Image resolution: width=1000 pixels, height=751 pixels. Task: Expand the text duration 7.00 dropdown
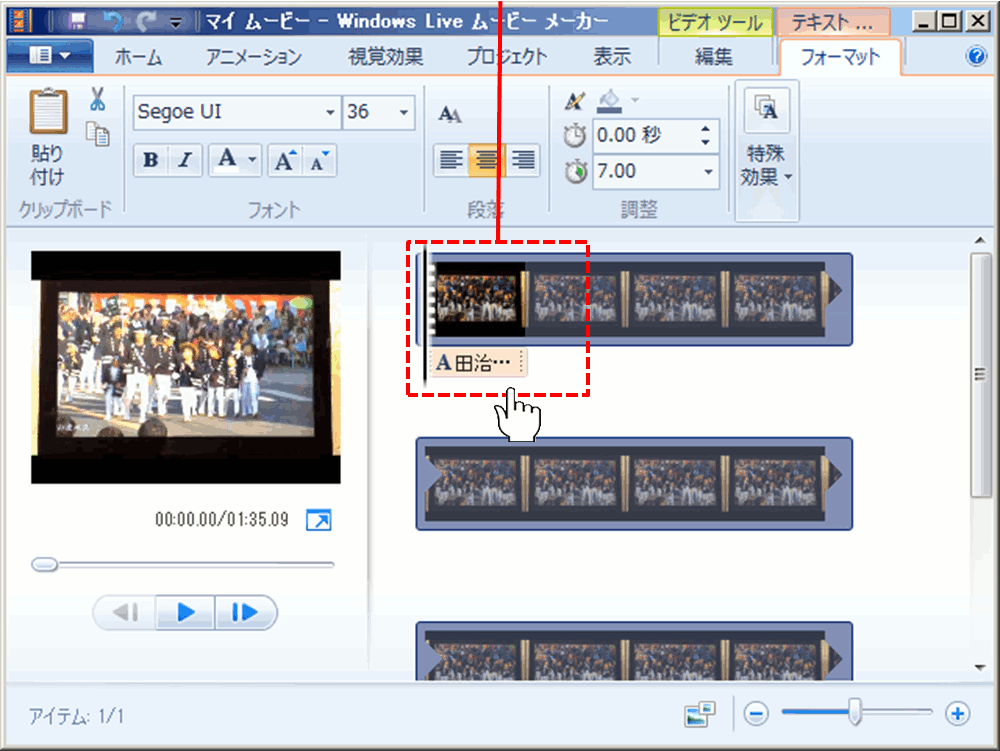point(709,172)
